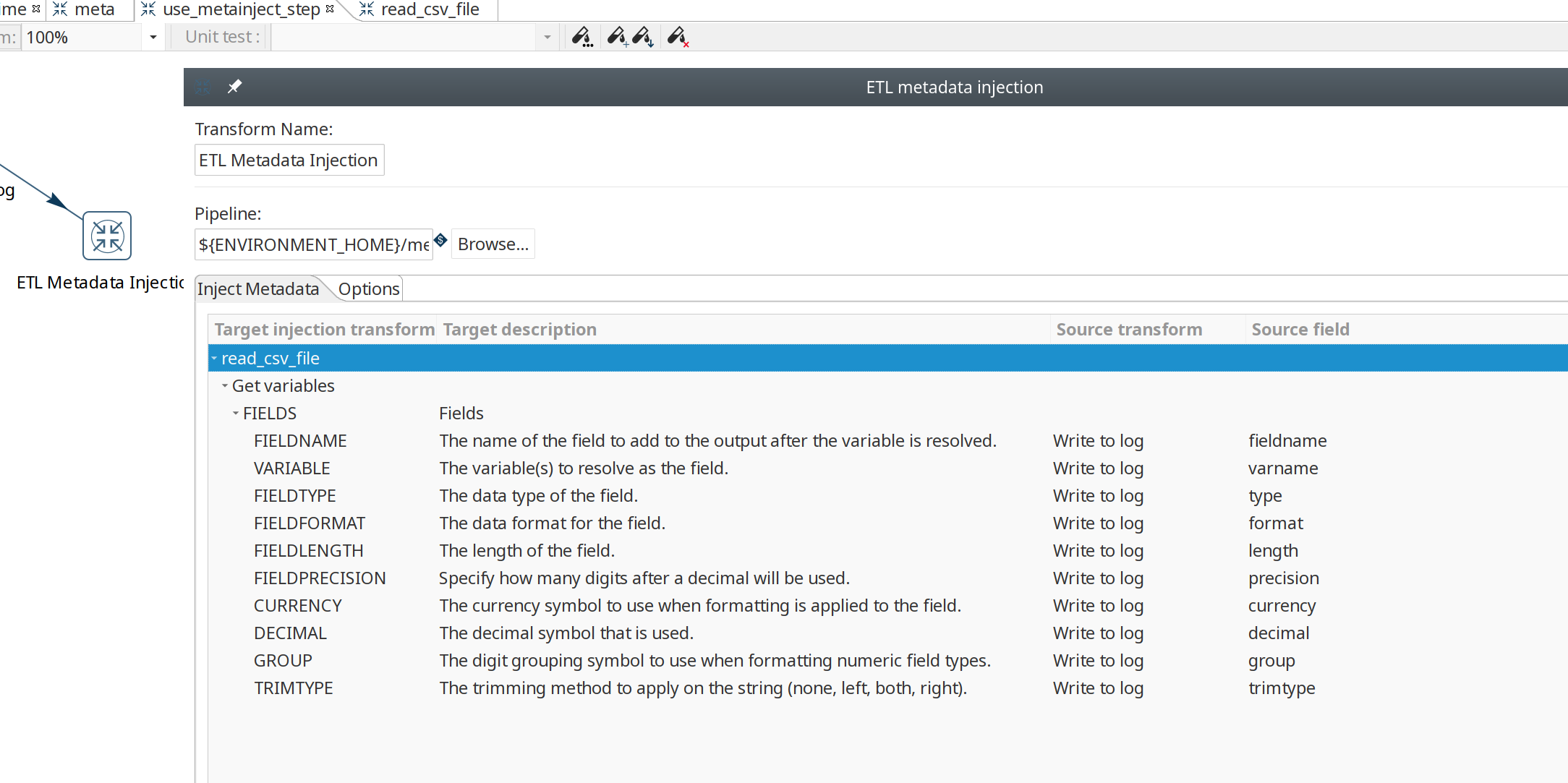Click the Source transform column header
This screenshot has height=783, width=1568.
[x=1128, y=329]
